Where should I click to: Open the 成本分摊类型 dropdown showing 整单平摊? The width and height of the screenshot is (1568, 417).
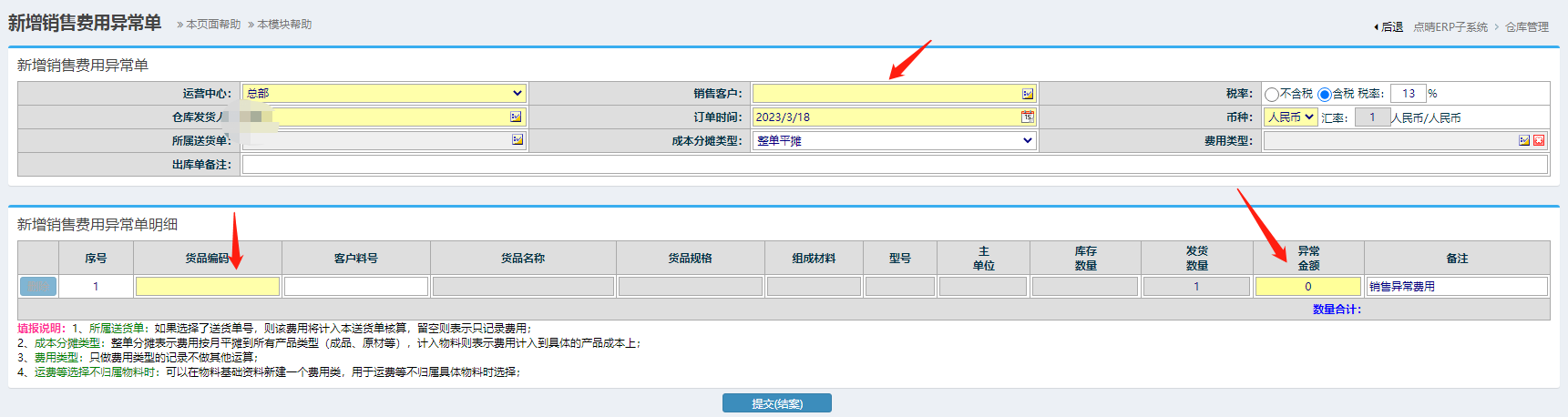[x=894, y=140]
